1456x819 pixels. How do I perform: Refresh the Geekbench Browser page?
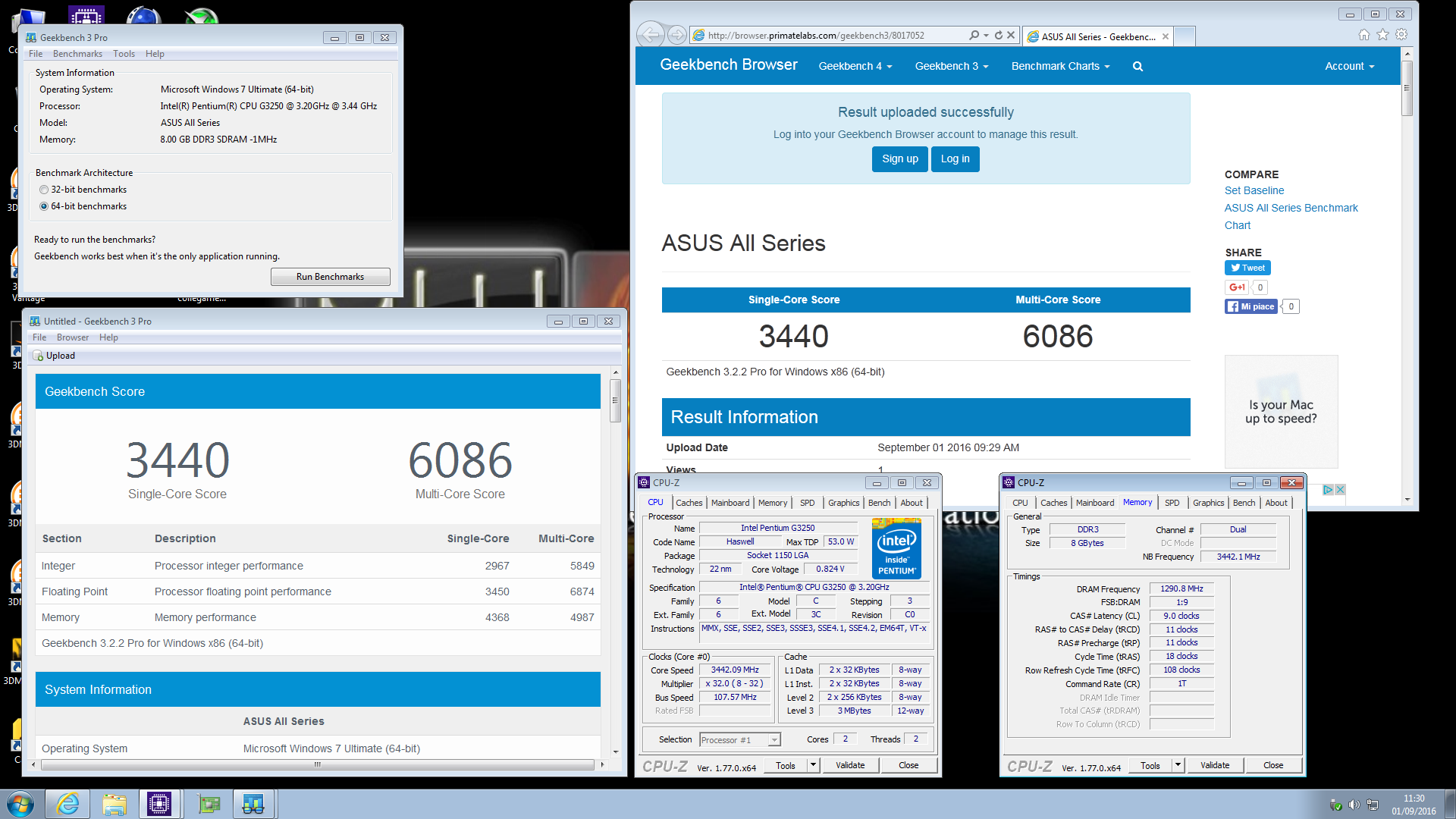tap(998, 36)
